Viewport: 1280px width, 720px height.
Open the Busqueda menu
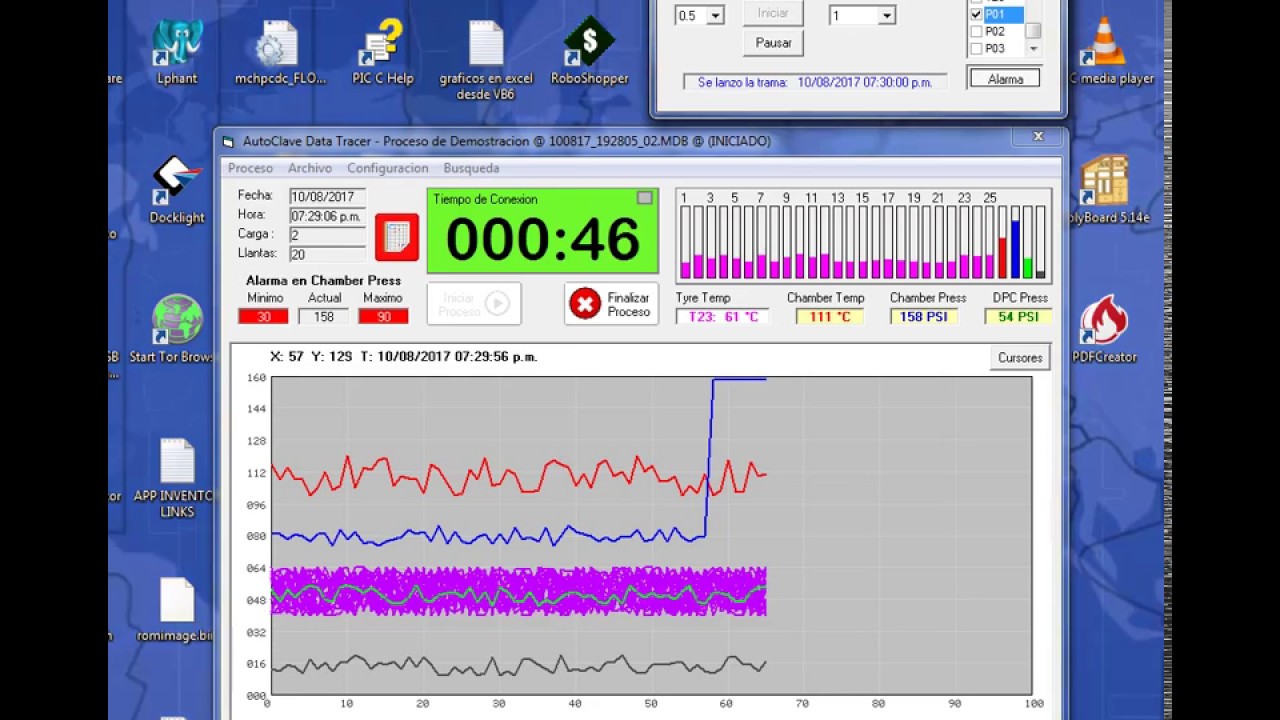click(471, 168)
